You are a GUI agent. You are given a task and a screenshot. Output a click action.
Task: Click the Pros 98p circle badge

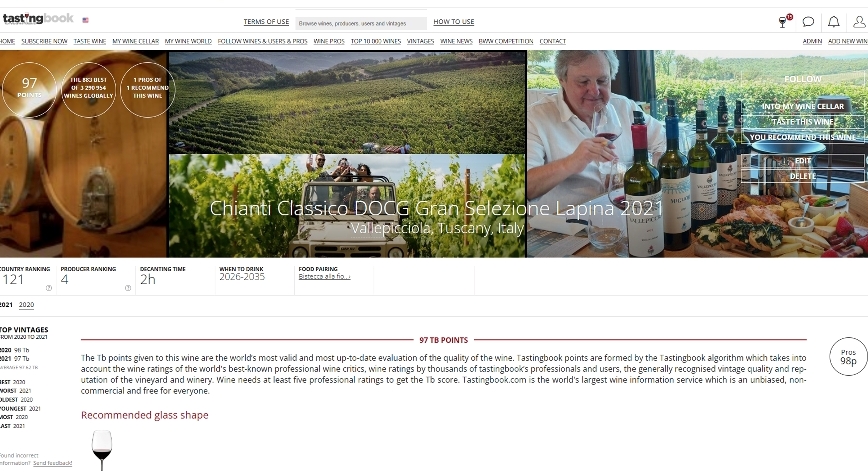(848, 356)
